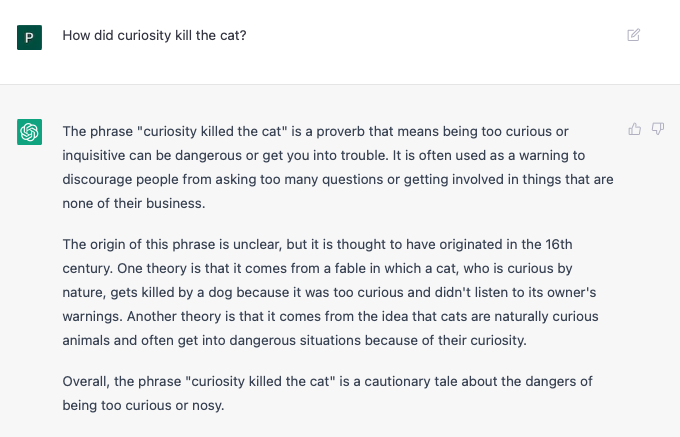Image resolution: width=680 pixels, height=437 pixels.
Task: Click the first paragraph about the proverb
Action: click(338, 167)
